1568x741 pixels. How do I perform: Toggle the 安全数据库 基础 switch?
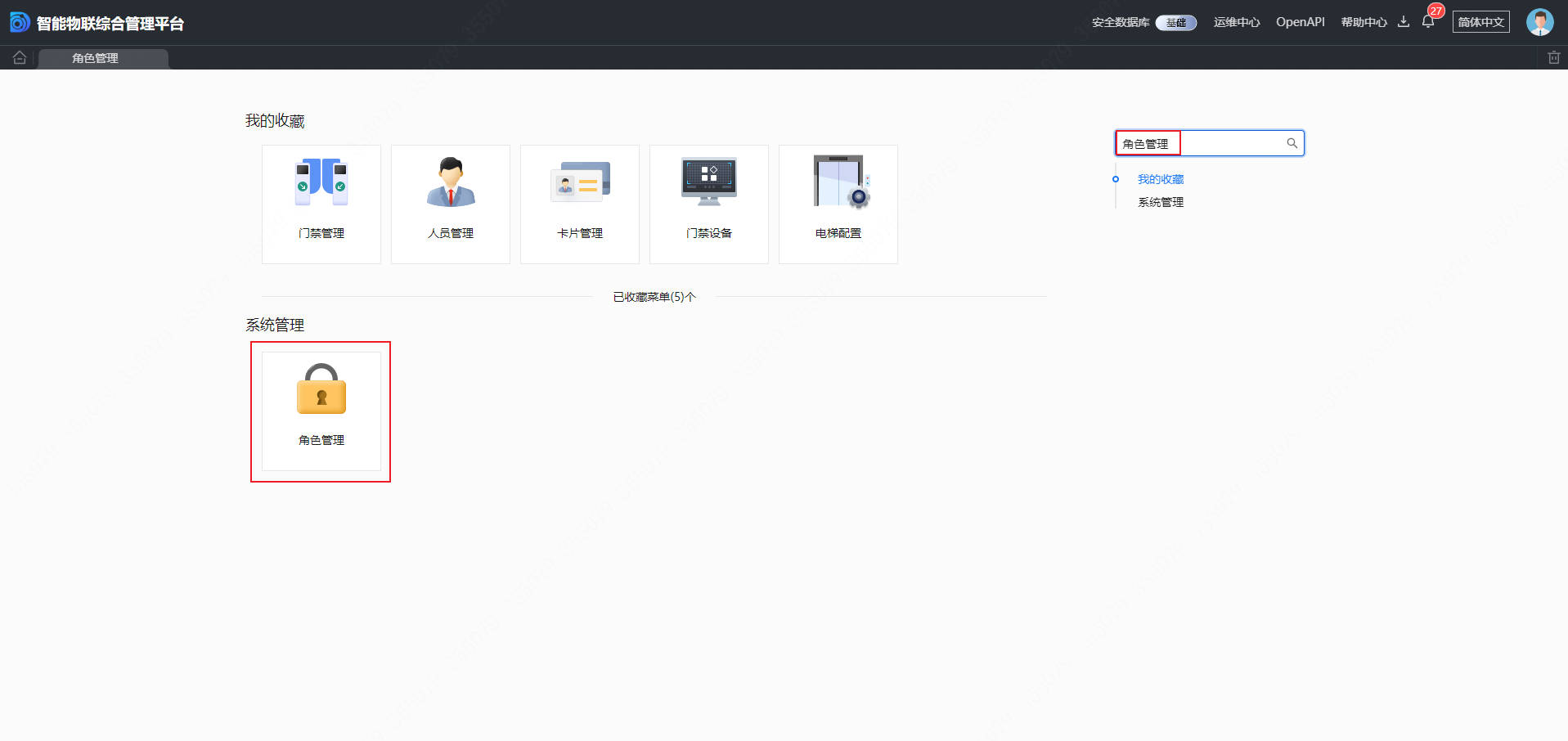1175,23
